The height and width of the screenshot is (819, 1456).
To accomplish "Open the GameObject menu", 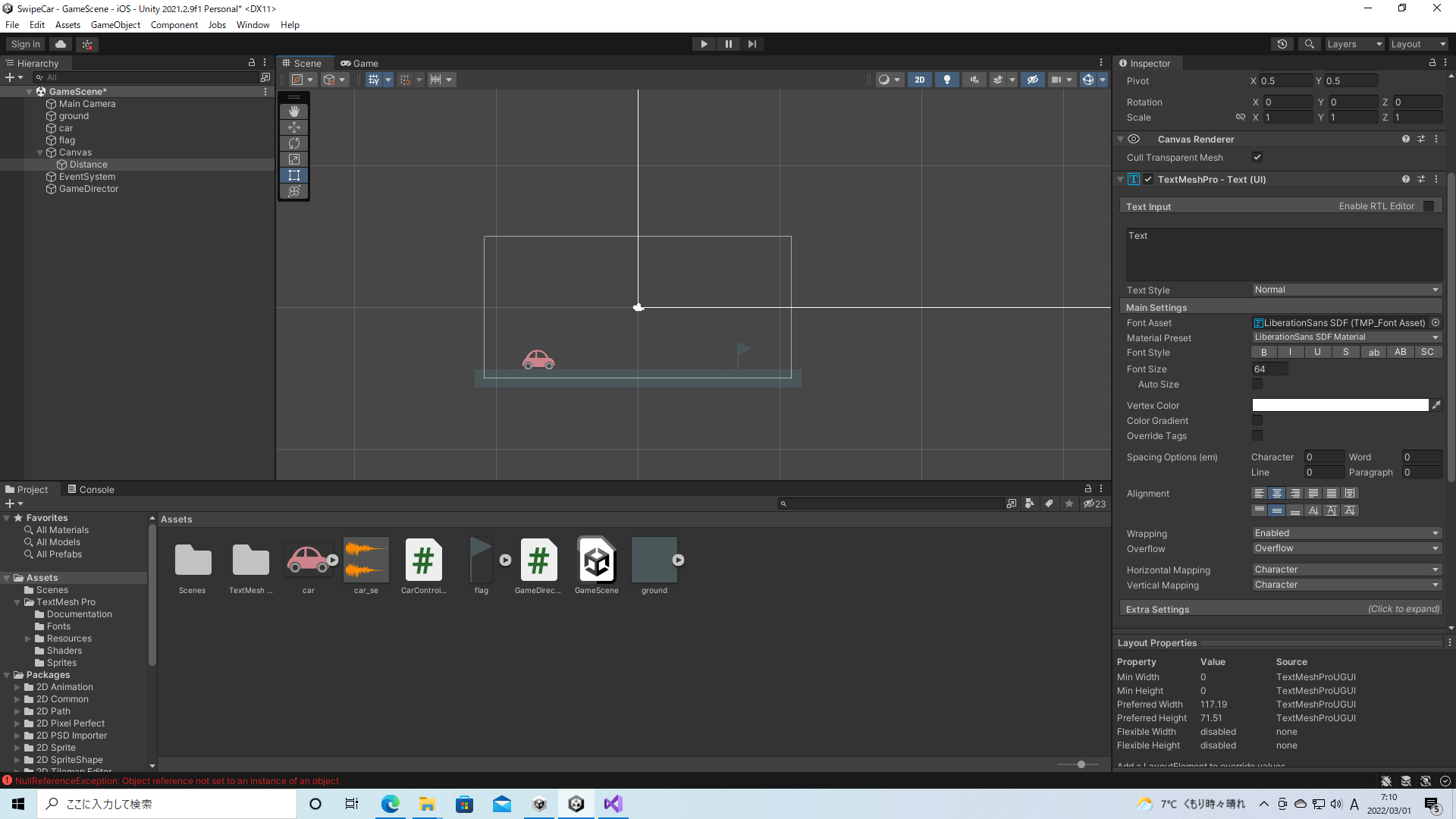I will [115, 24].
